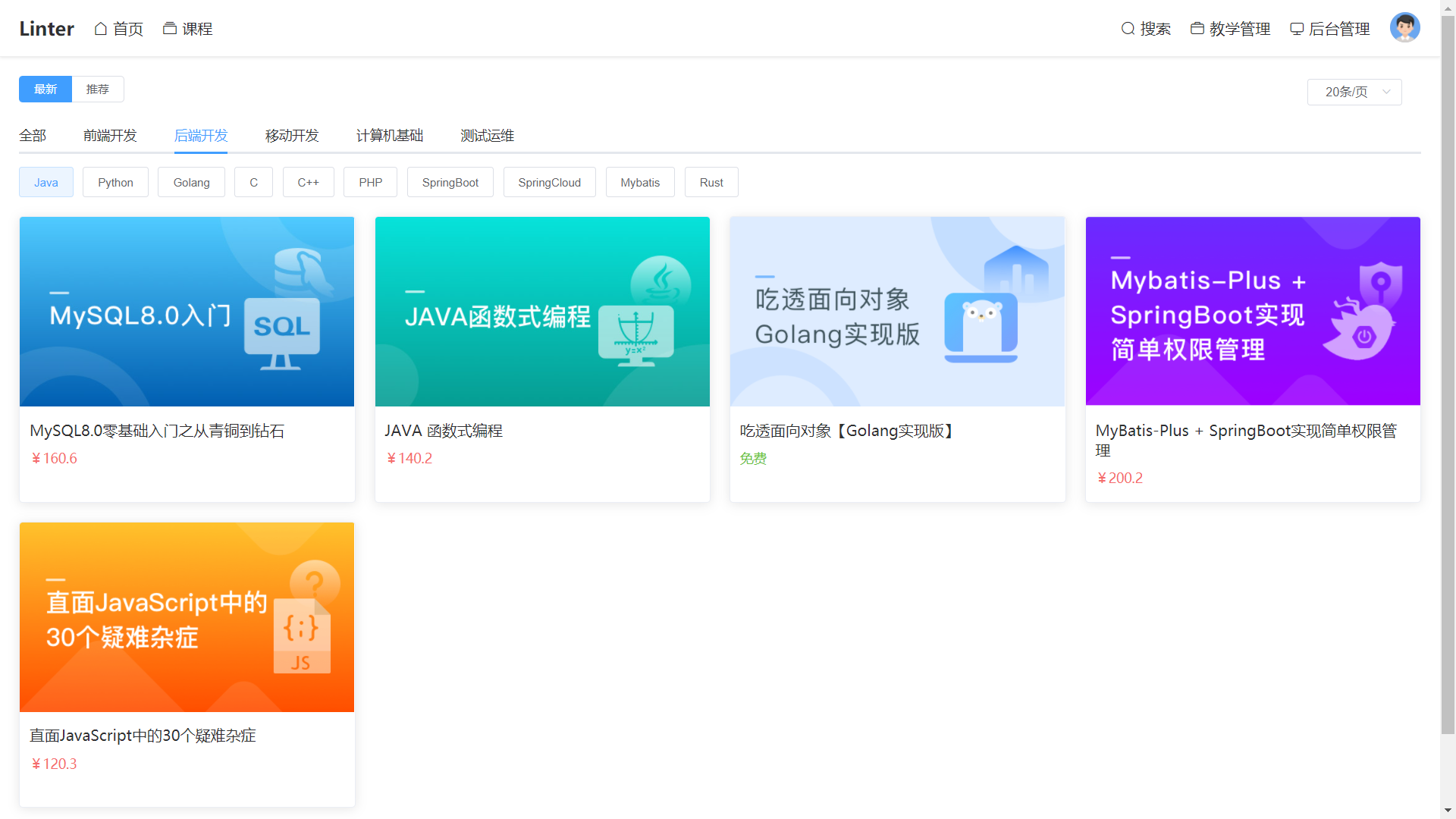Open the 20条/页 page size dropdown
Screen dimensions: 1456x819
1347,92
